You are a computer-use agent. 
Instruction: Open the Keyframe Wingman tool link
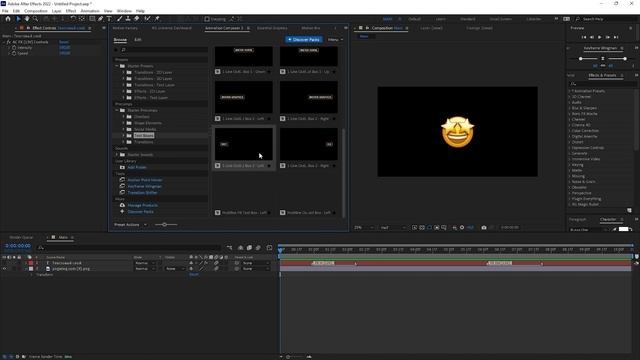144,187
